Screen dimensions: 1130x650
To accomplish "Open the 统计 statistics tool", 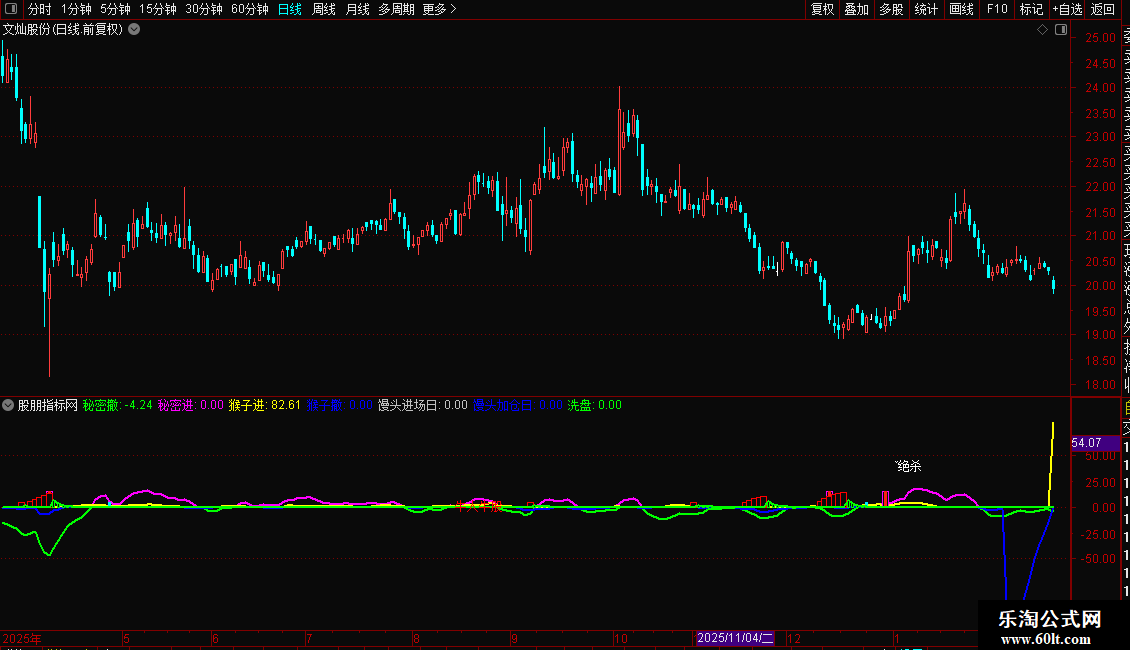I will [926, 9].
